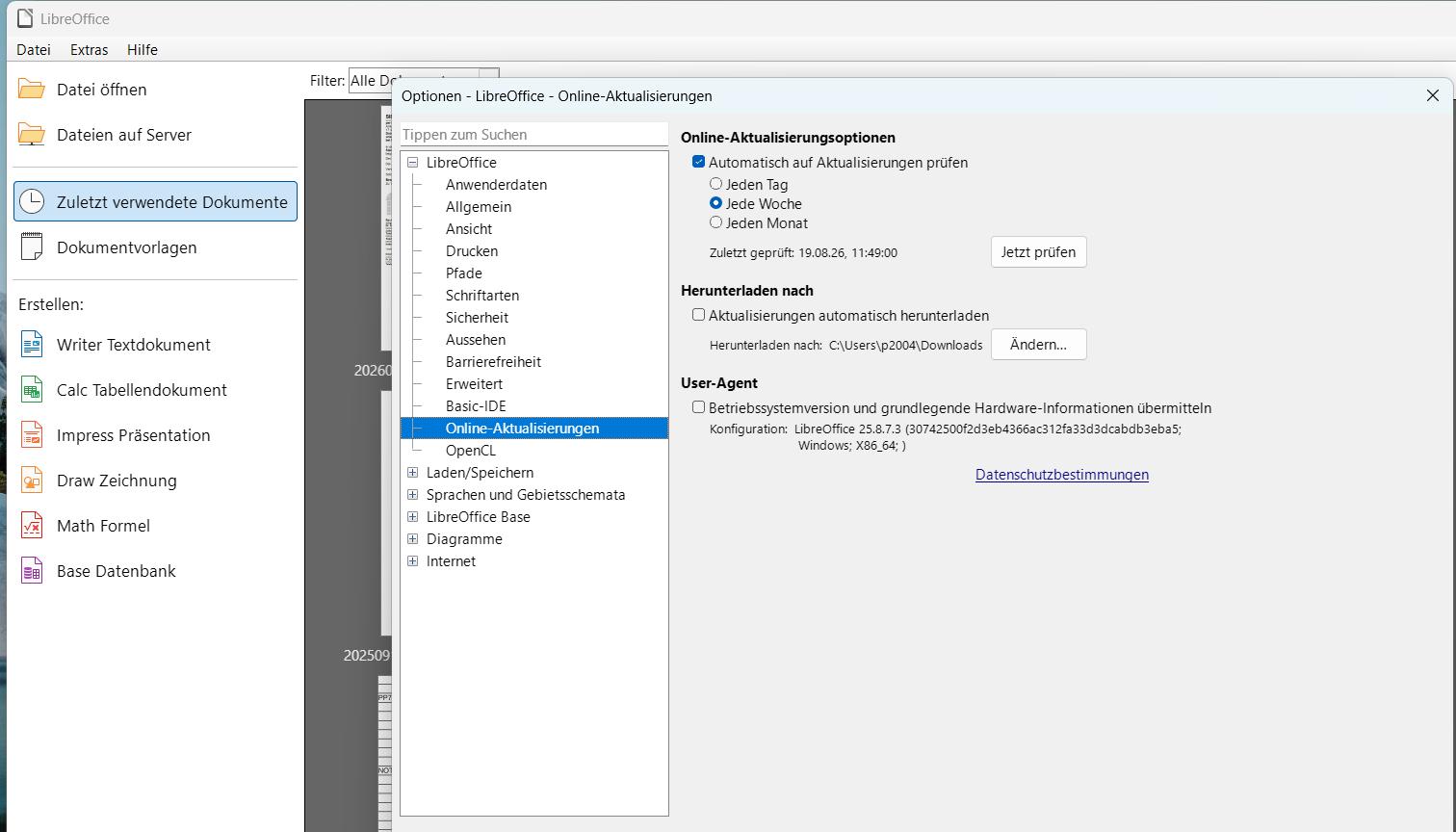Image resolution: width=1456 pixels, height=832 pixels.
Task: Click the Draw Zeichnung icon
Action: tap(32, 480)
